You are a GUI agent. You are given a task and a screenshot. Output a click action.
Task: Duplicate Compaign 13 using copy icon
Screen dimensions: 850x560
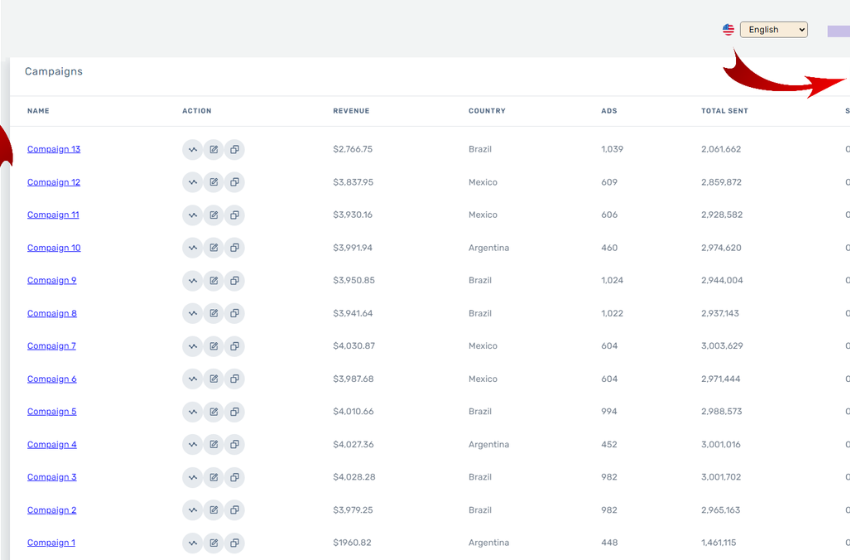click(x=234, y=150)
